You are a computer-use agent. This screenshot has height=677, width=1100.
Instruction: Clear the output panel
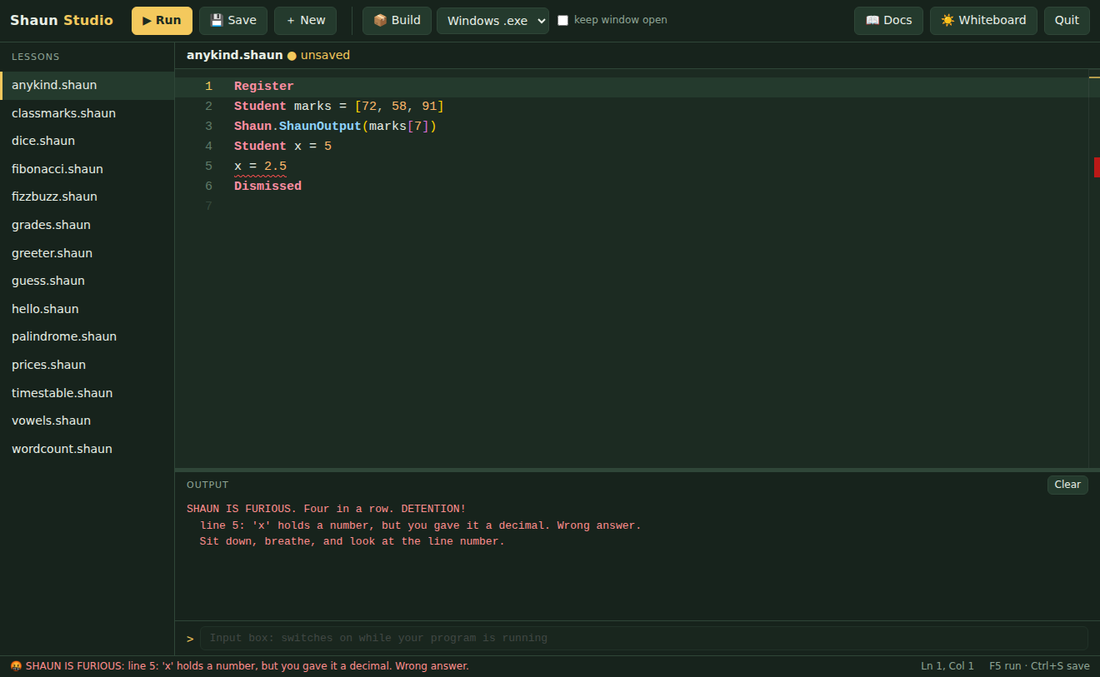click(1067, 485)
